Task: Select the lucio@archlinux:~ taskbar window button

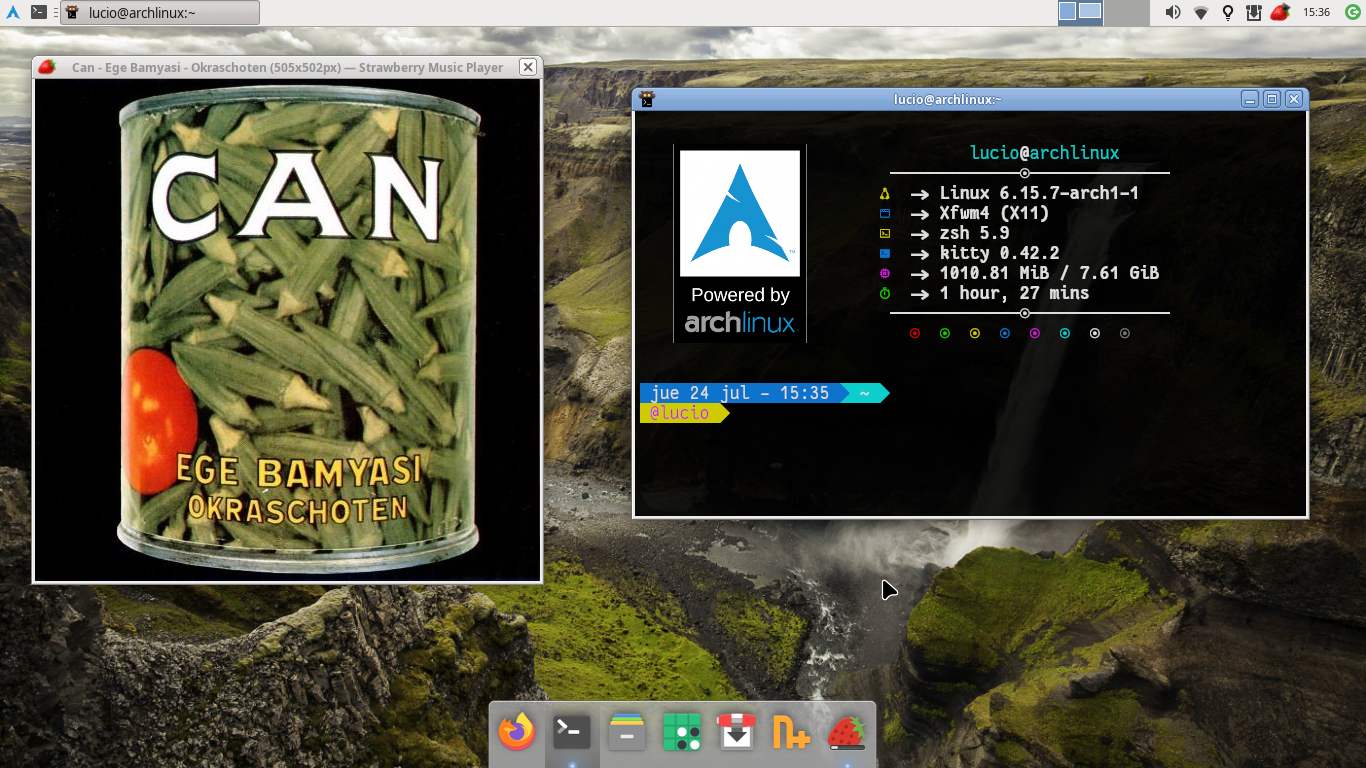Action: tap(160, 12)
